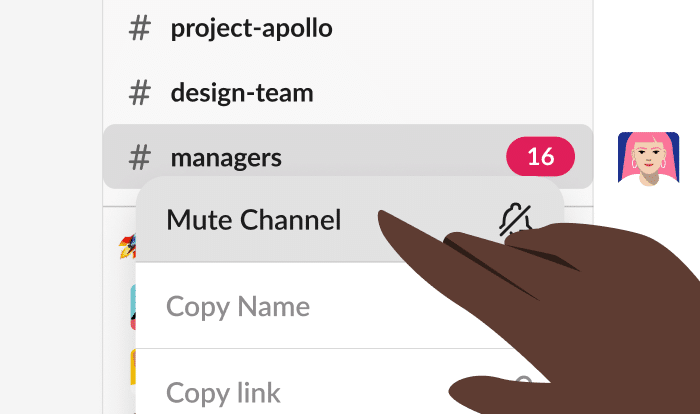Open the managers channel
The height and width of the screenshot is (414, 700).
tap(226, 157)
